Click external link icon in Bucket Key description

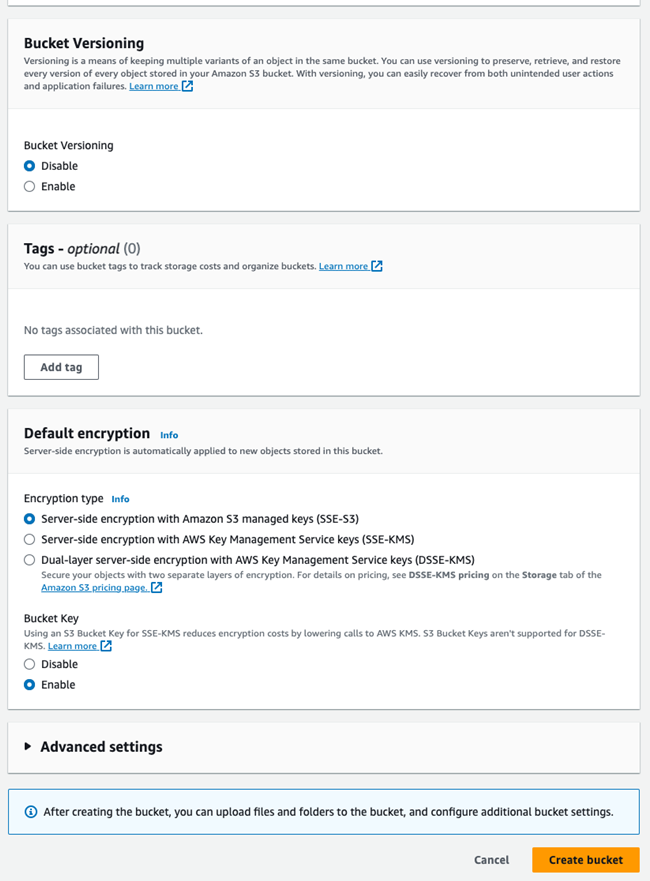point(106,646)
